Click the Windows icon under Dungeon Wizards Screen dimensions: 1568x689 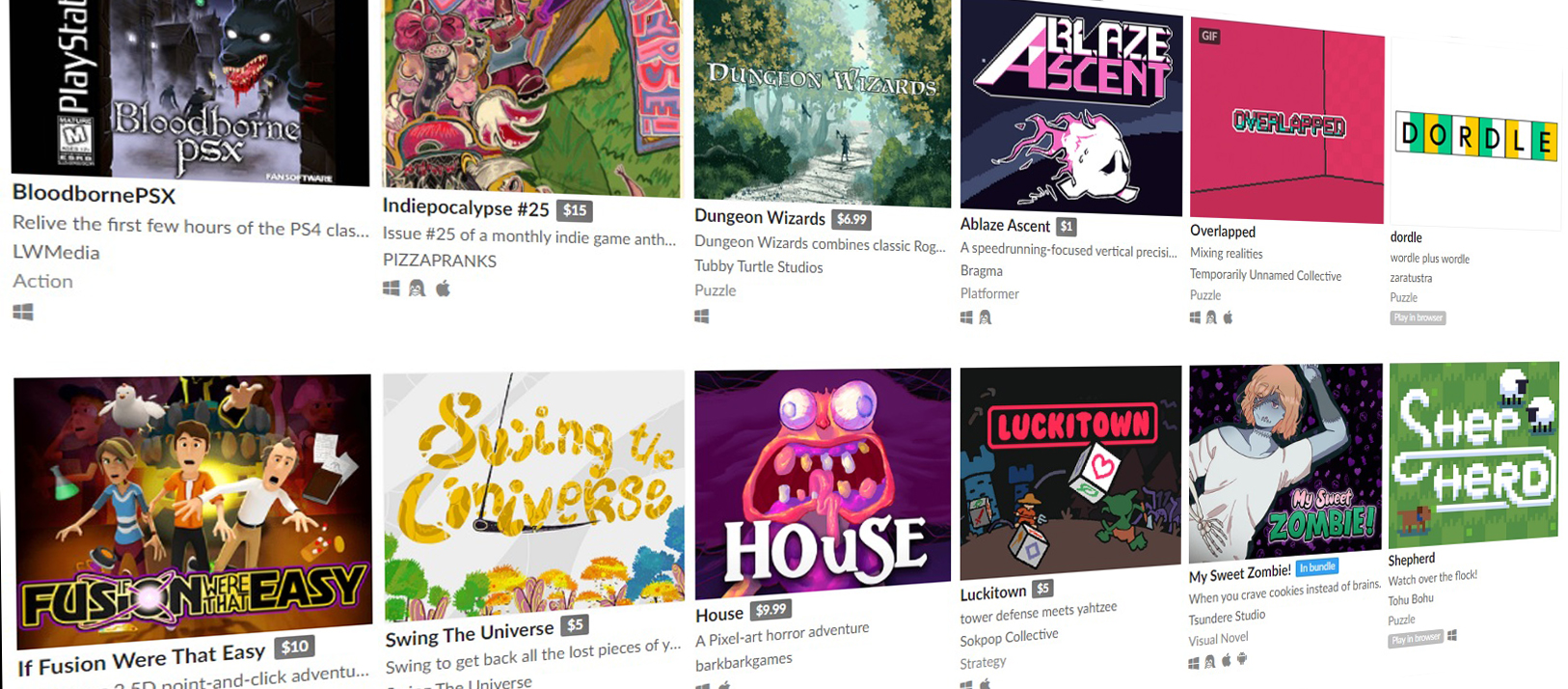coord(702,316)
